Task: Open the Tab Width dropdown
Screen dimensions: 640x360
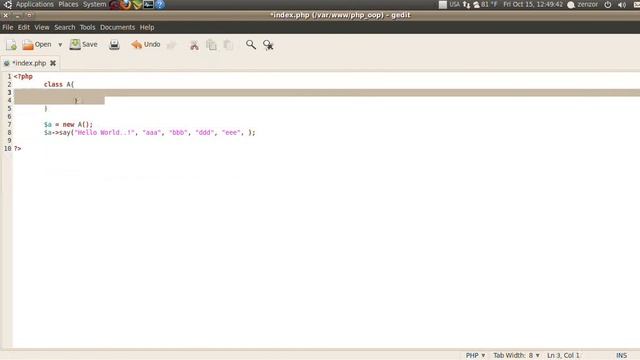Action: 516,356
